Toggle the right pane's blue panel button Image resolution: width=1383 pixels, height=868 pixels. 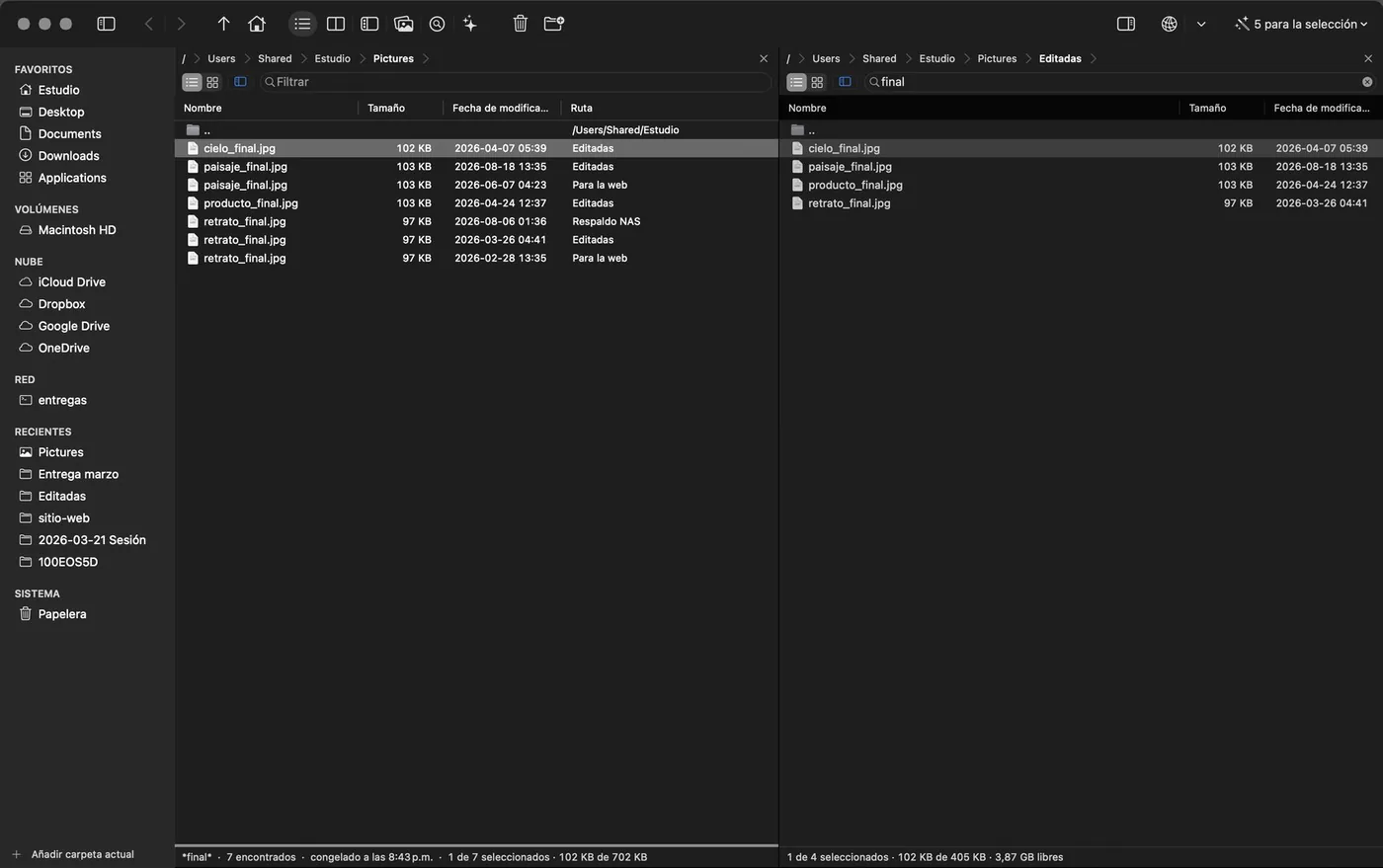[845, 82]
